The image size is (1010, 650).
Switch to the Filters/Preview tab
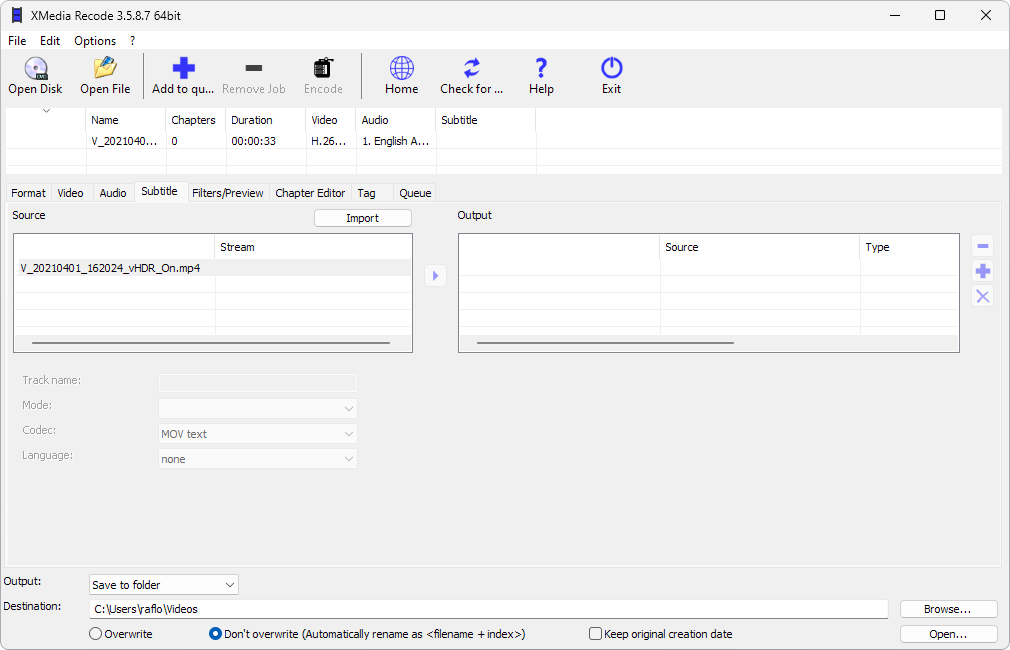pos(227,193)
